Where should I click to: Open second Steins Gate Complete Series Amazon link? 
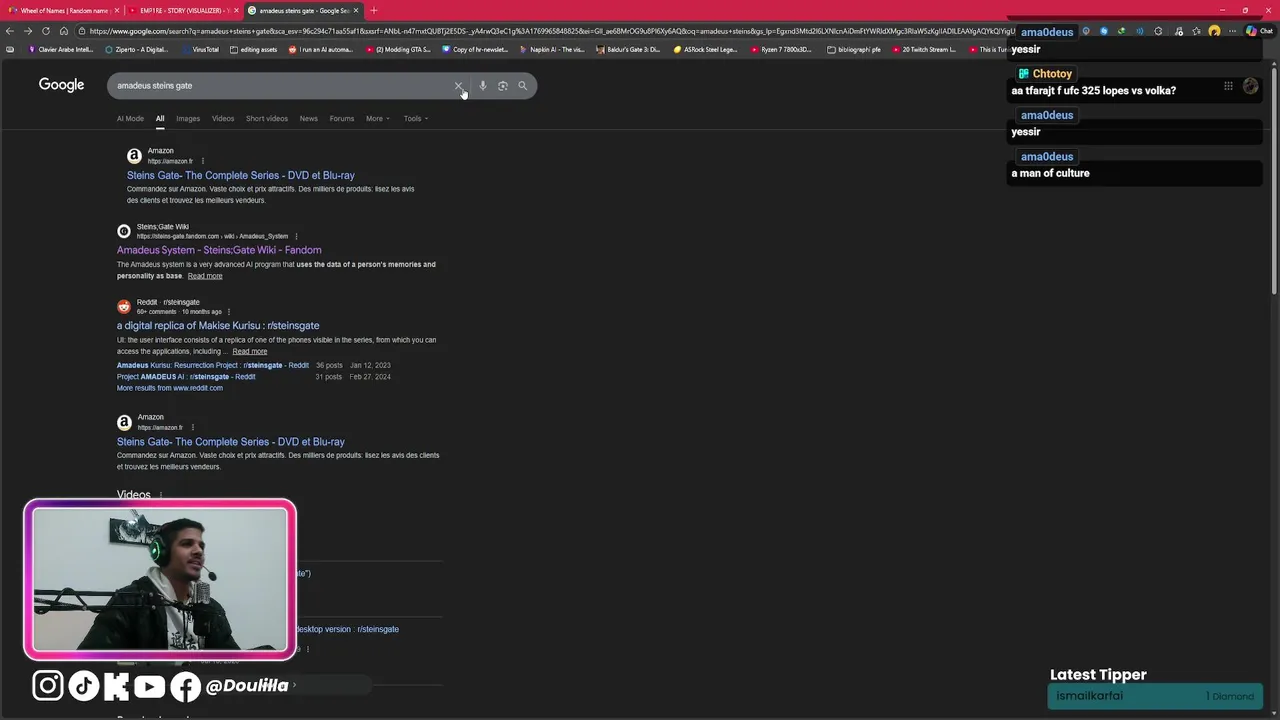point(231,442)
